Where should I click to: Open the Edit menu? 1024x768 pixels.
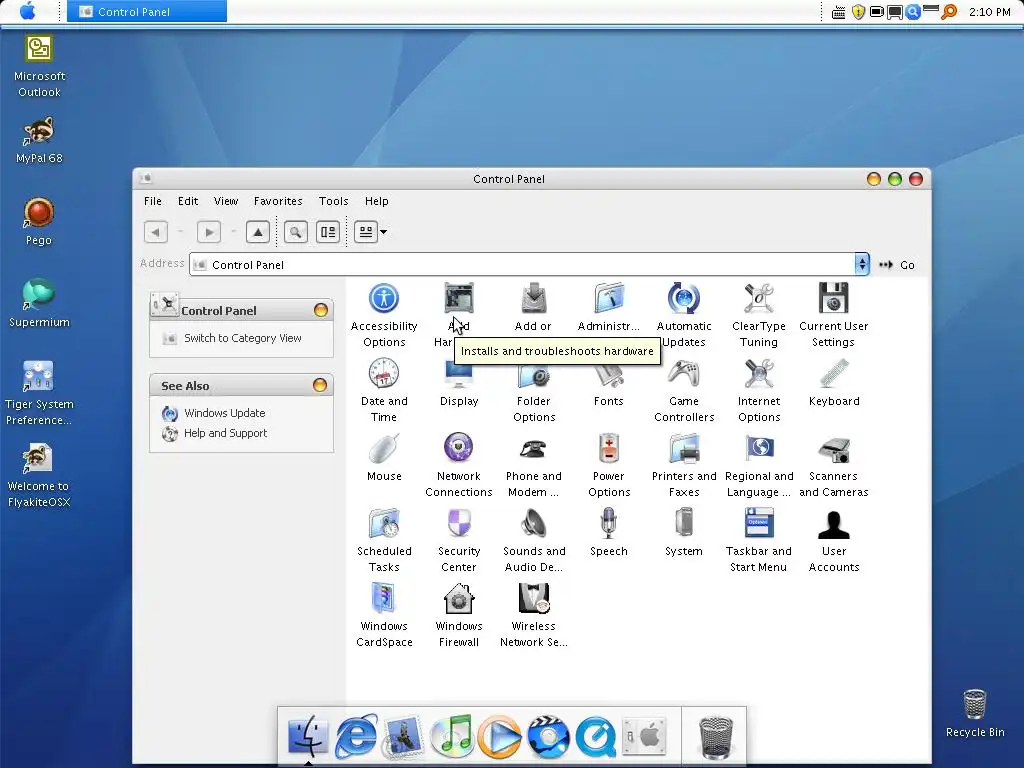coord(188,201)
